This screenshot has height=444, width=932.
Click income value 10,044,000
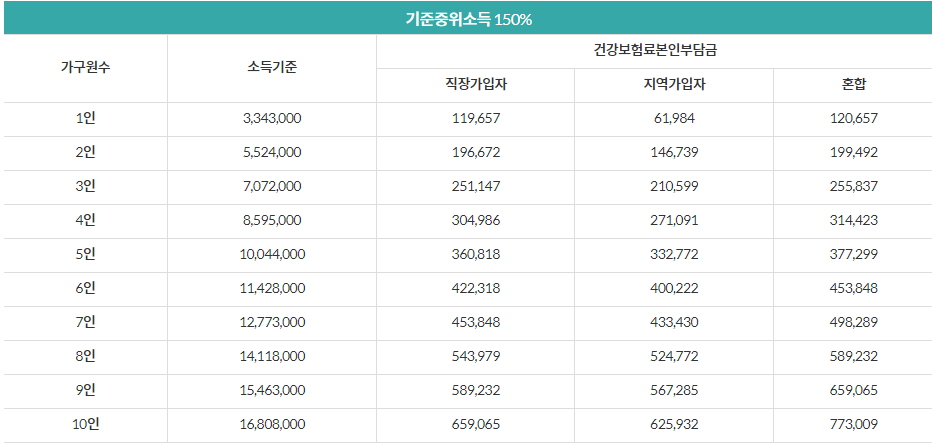pos(272,254)
